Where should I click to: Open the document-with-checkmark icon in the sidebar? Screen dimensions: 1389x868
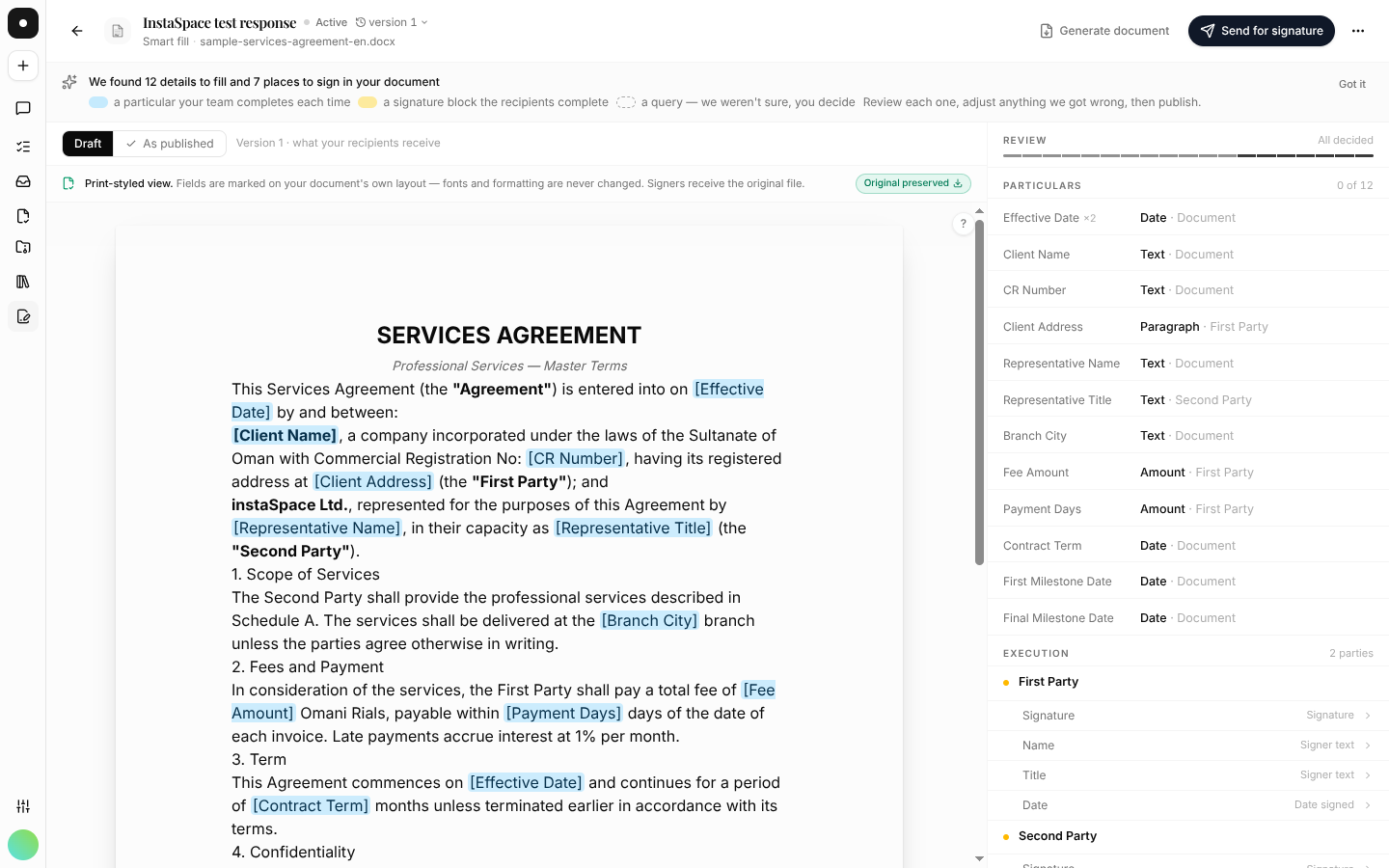point(23,216)
